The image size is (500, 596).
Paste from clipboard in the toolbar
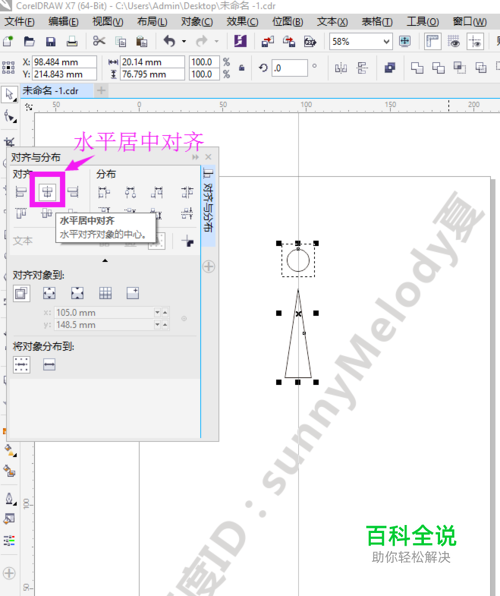click(x=142, y=41)
